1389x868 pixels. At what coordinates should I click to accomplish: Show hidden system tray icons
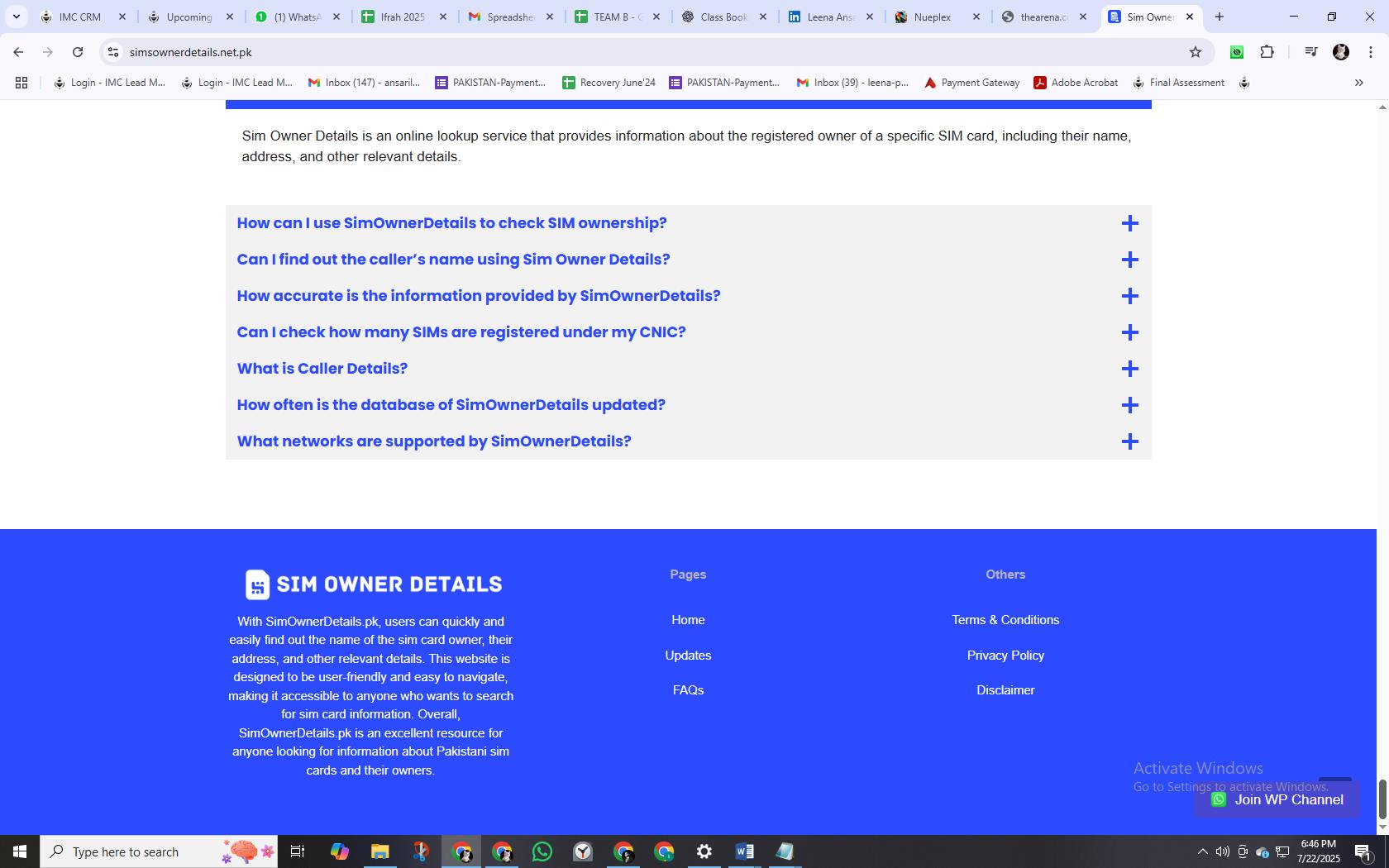tap(1203, 851)
